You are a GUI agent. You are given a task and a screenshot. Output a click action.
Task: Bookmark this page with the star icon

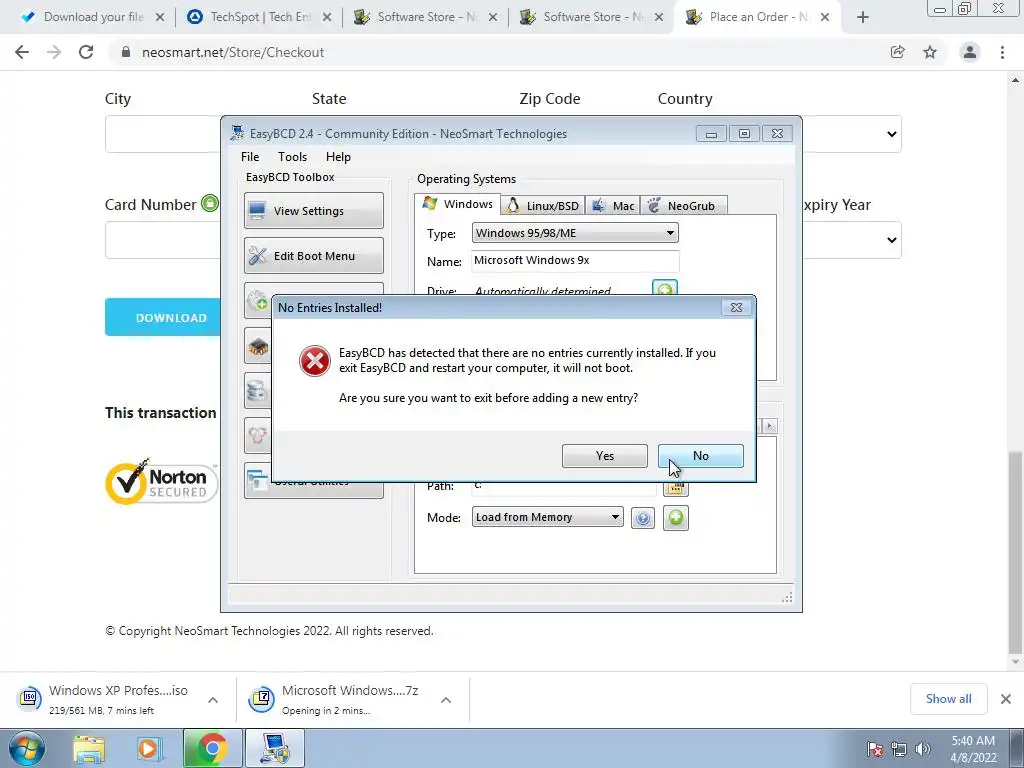(x=930, y=52)
